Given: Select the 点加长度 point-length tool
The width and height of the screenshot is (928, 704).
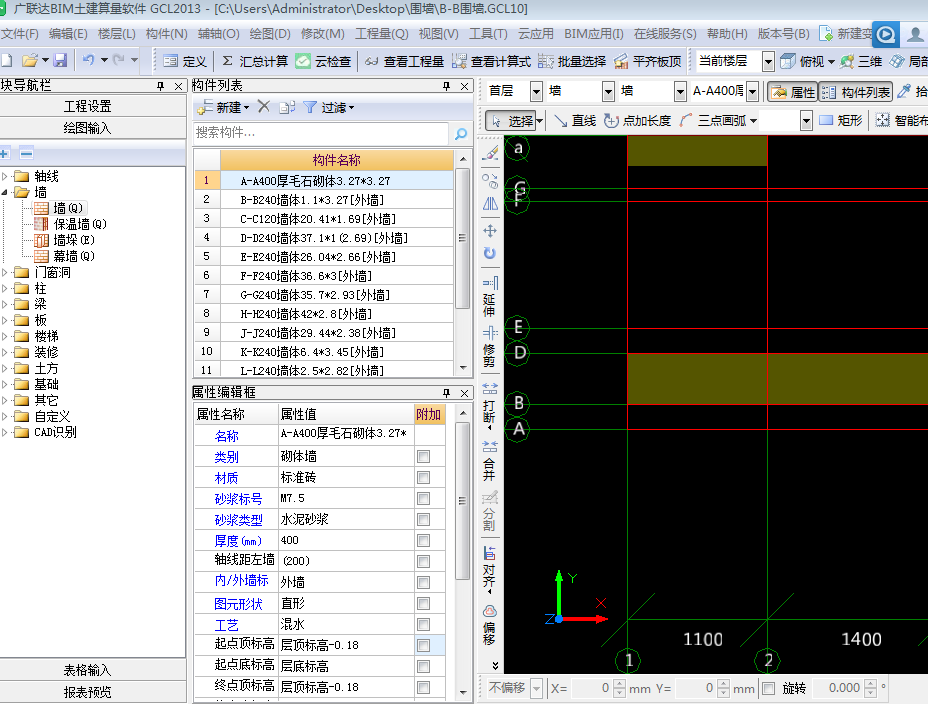Looking at the screenshot, I should [637, 121].
